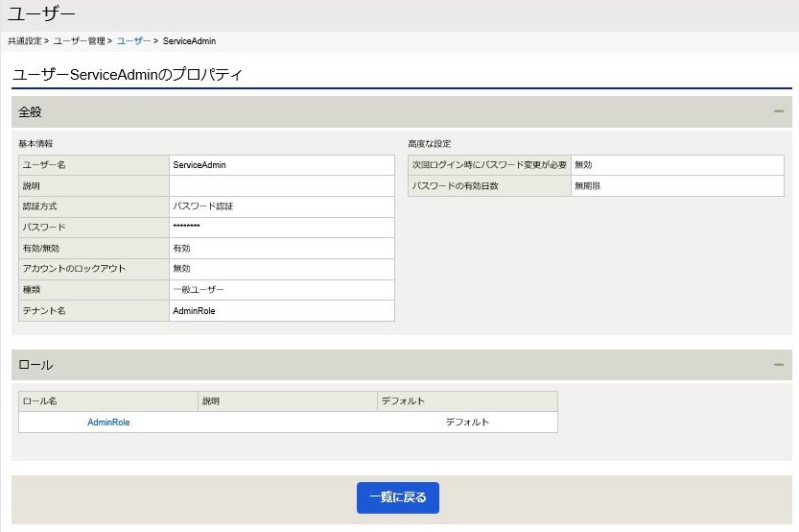799x532 pixels.
Task: Click the ServiceAdmin breadcrumb item
Action: coord(189,41)
